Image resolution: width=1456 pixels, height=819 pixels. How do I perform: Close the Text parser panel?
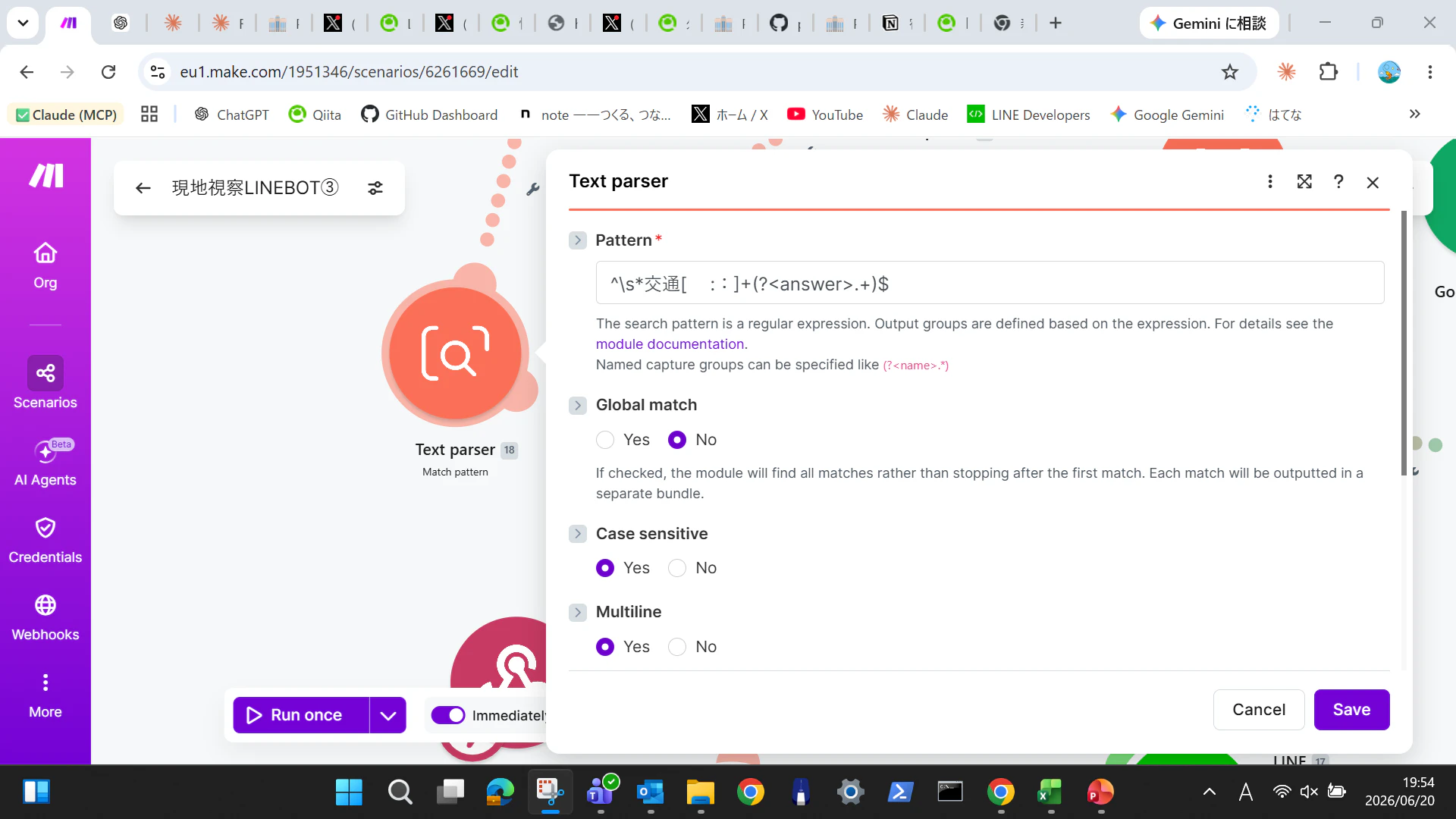tap(1373, 183)
